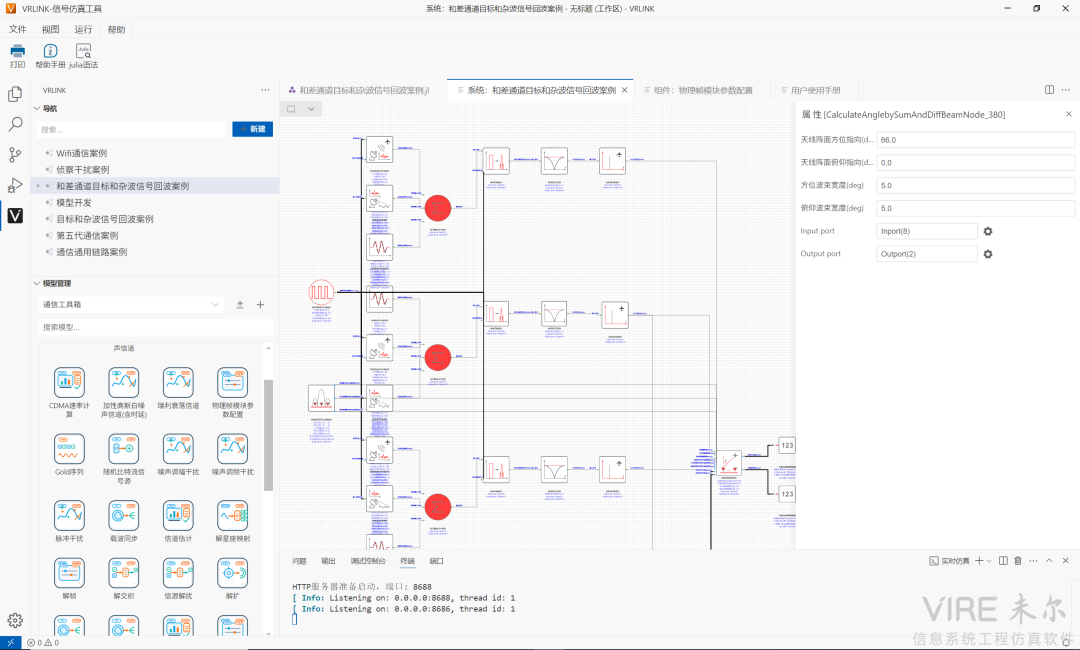The image size is (1080, 650).
Task: Maximize the terminal panel with chevron
Action: (x=1049, y=560)
